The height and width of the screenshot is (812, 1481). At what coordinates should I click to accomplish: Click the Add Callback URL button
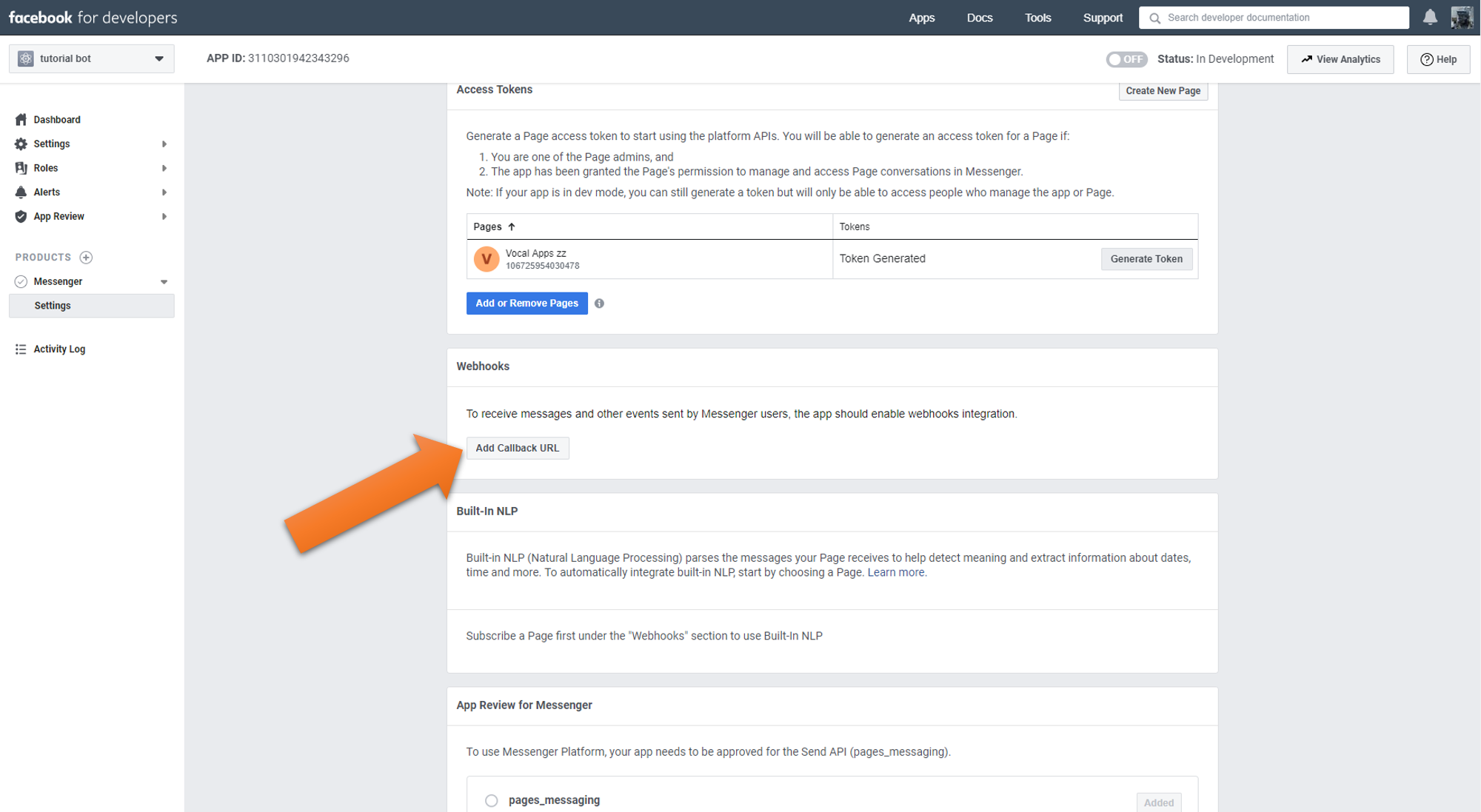coord(517,448)
